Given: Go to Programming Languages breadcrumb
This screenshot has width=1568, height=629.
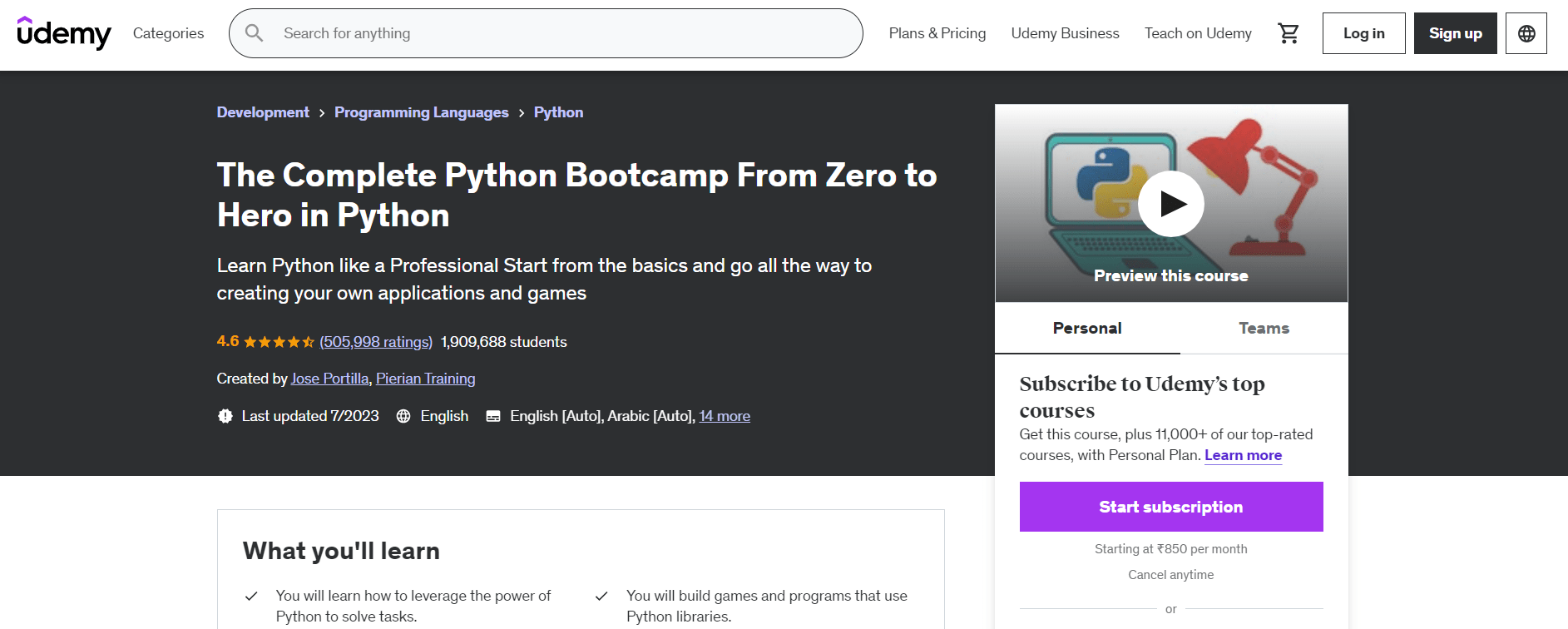Looking at the screenshot, I should tap(422, 112).
